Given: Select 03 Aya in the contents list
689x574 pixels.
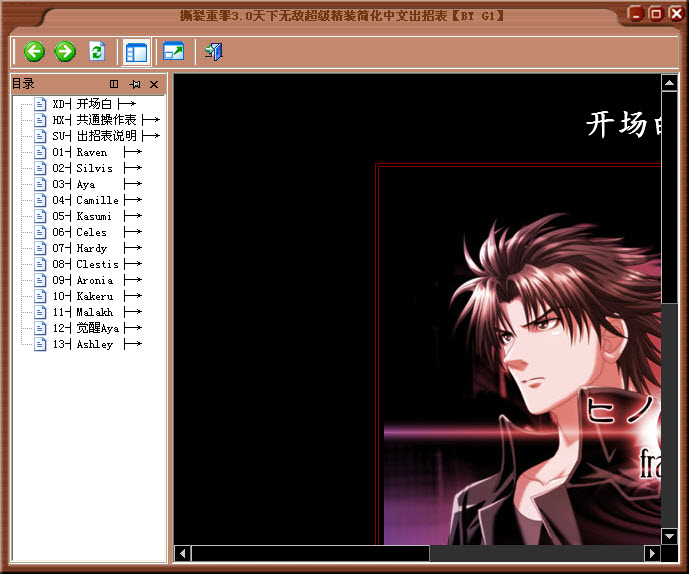Looking at the screenshot, I should (x=97, y=184).
